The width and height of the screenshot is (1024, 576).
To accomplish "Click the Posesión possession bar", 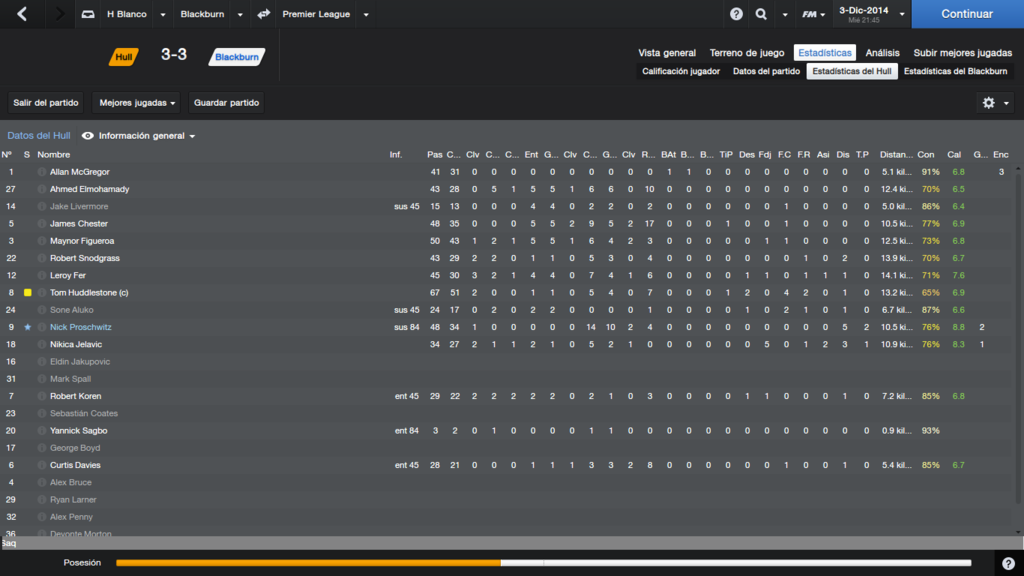I will click(x=543, y=563).
